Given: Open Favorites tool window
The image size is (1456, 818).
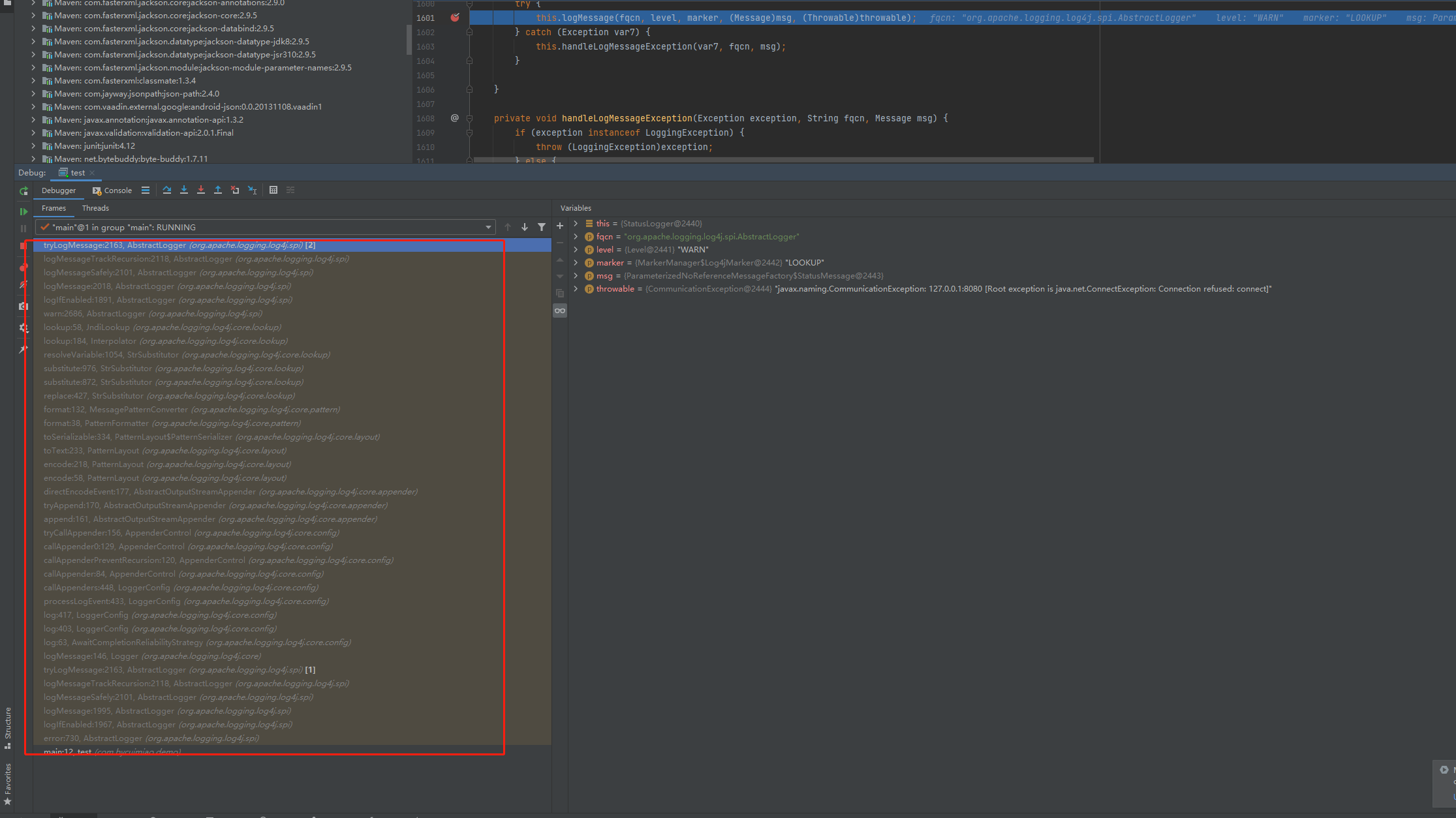Looking at the screenshot, I should coord(8,783).
